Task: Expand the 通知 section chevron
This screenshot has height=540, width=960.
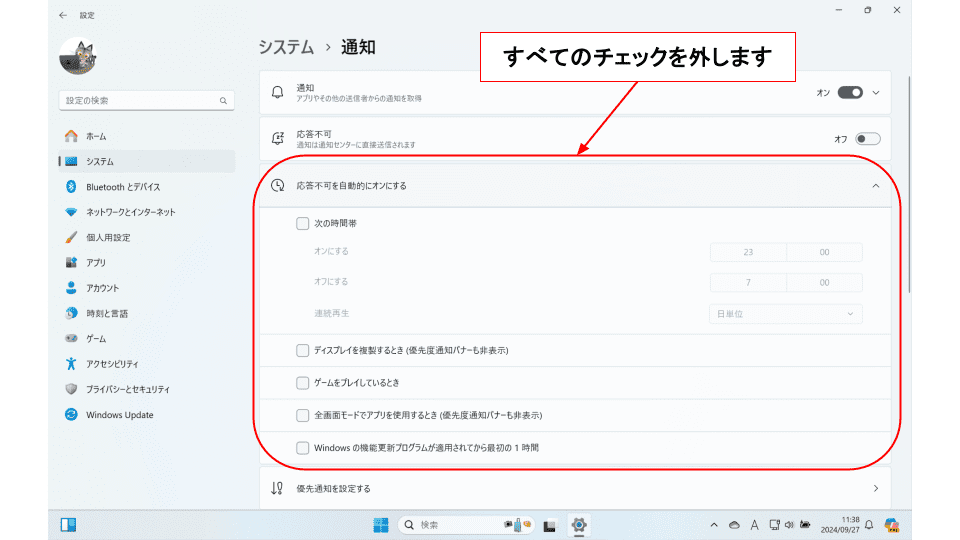Action: coord(876,92)
